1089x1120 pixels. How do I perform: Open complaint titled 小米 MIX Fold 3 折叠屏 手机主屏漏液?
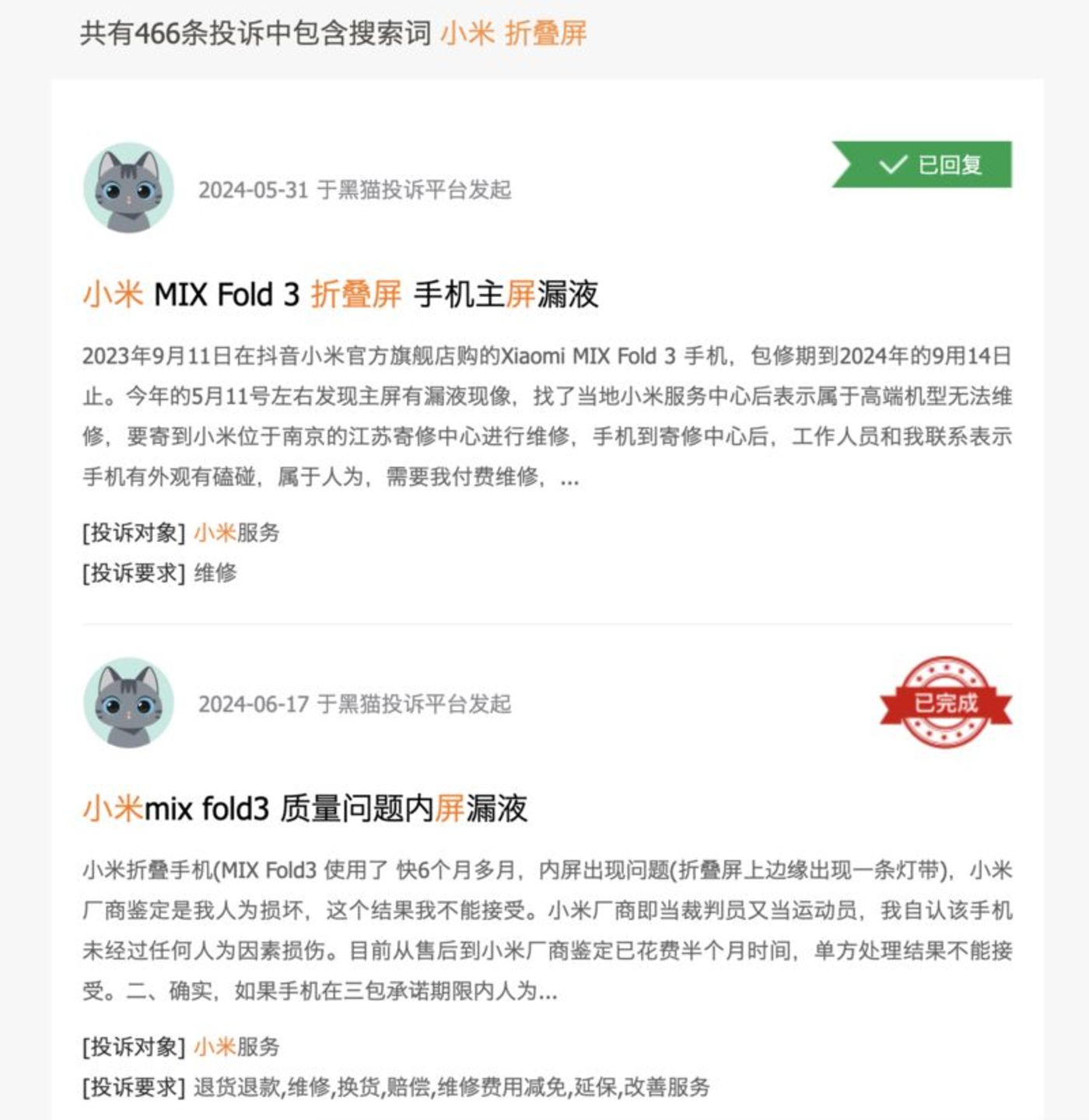click(x=341, y=295)
